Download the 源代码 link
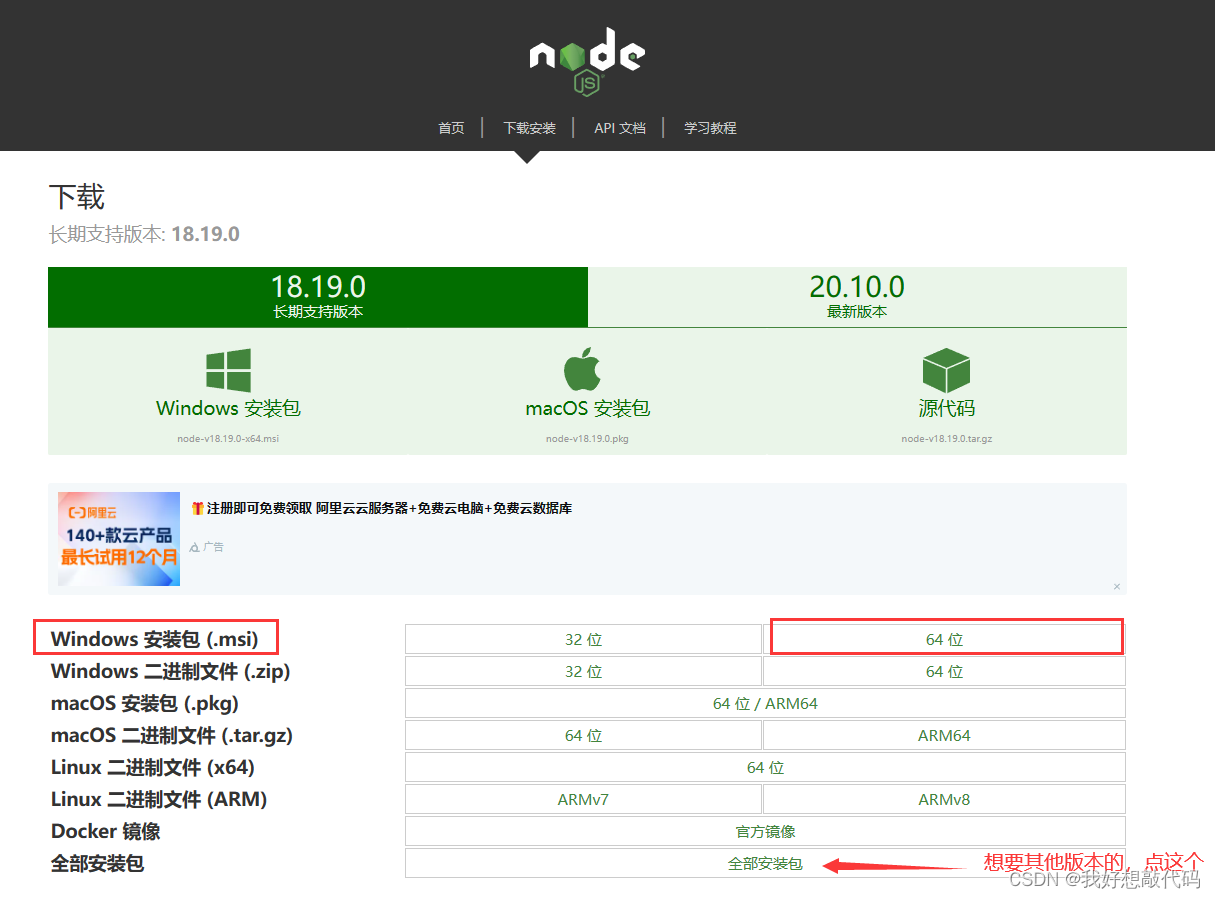The width and height of the screenshot is (1215, 898). coord(946,408)
